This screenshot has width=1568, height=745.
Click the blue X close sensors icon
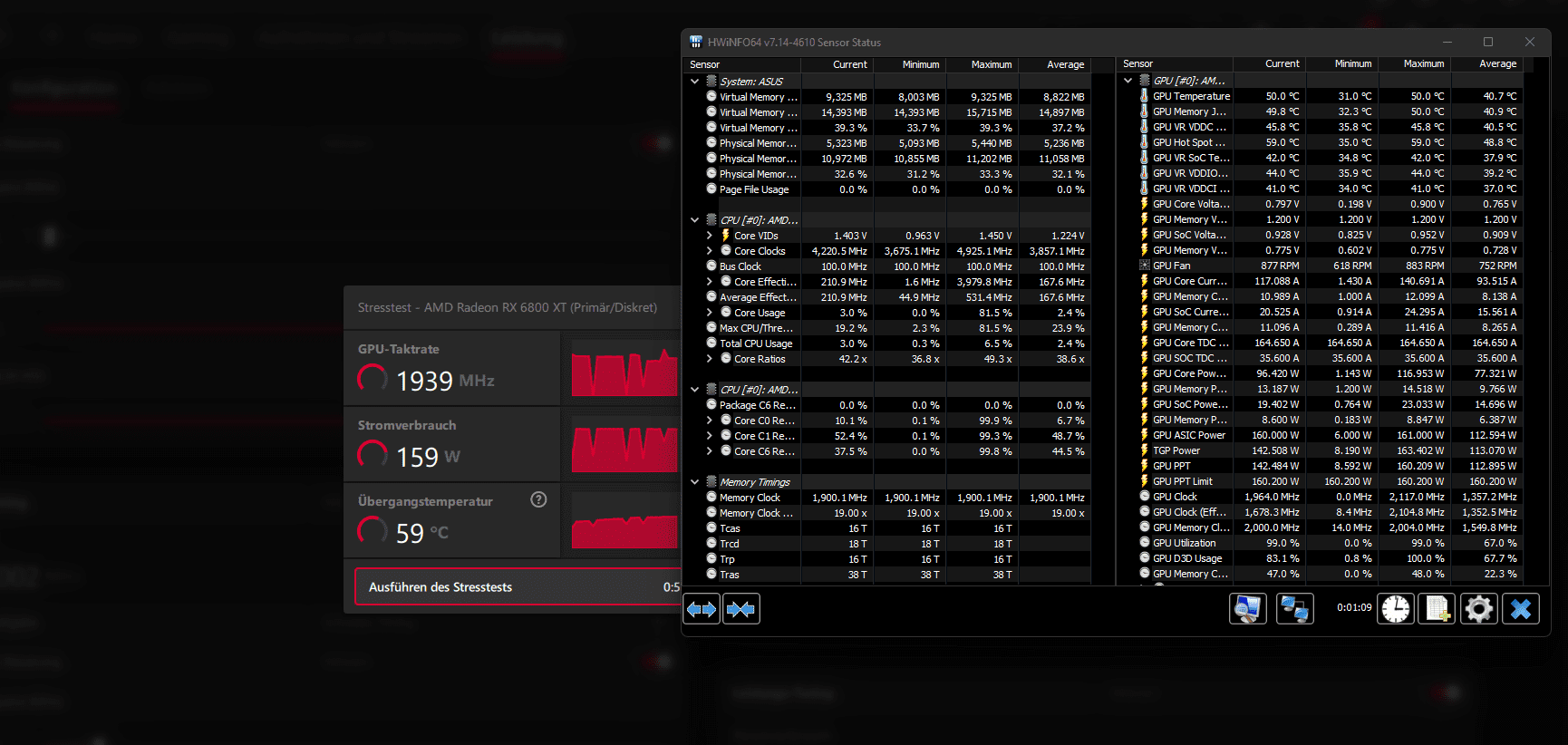(1521, 609)
